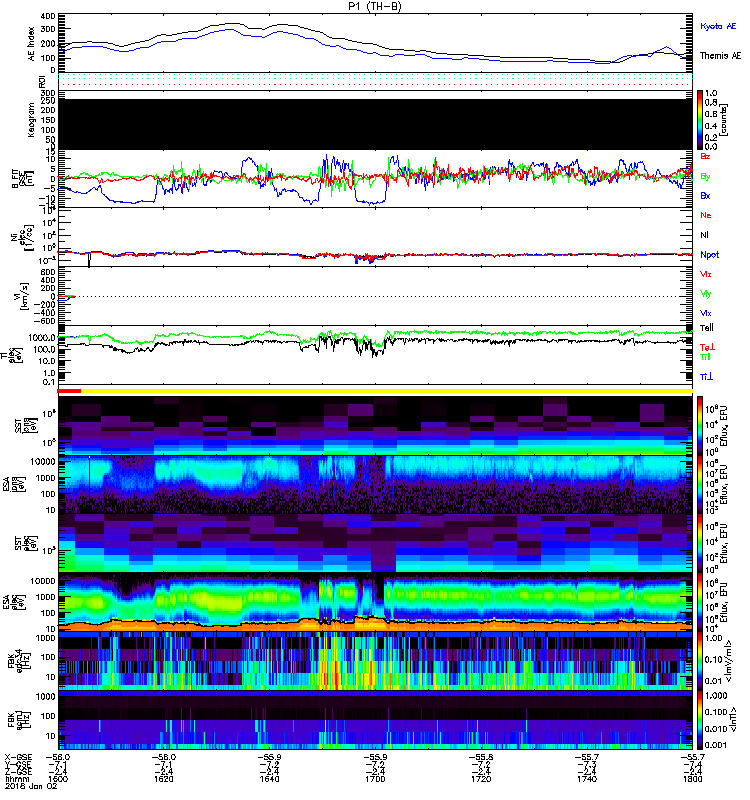Click the 1600 time axis label

pos(58,779)
